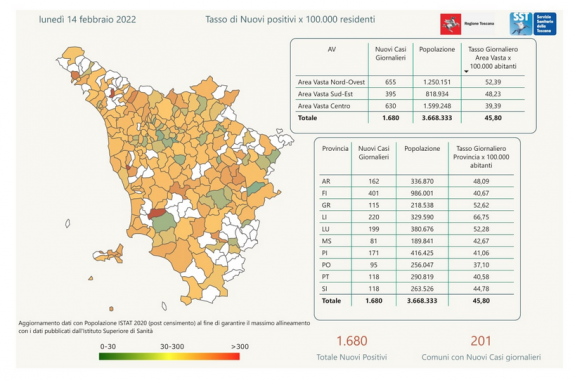Click the date lunedì 14 febbraio 2022
Screen dimensions: 575x380
pos(87,19)
